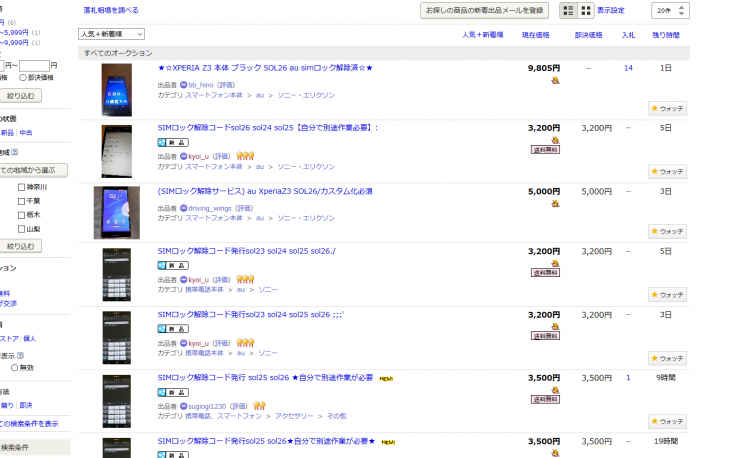Image resolution: width=740 pixels, height=458 pixels.
Task: Filter by 個人 seller type link
Action: pos(29,339)
